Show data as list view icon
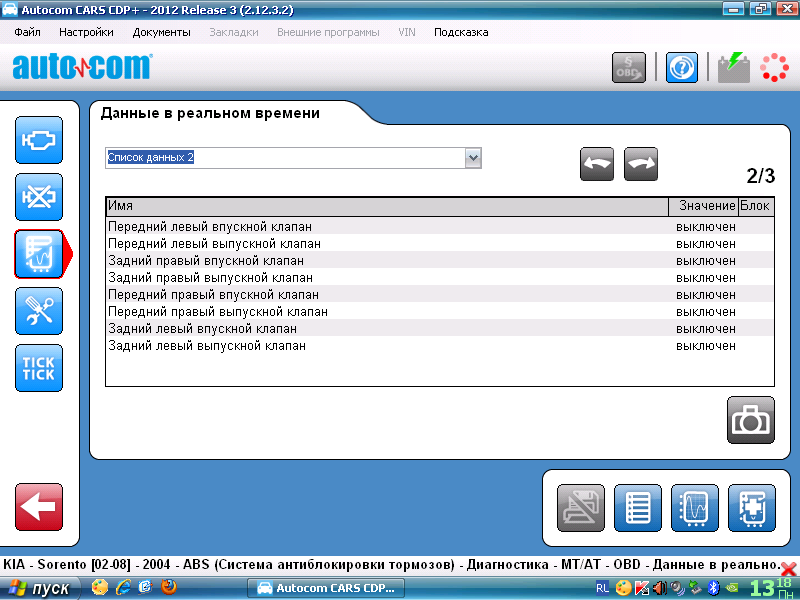 point(638,507)
